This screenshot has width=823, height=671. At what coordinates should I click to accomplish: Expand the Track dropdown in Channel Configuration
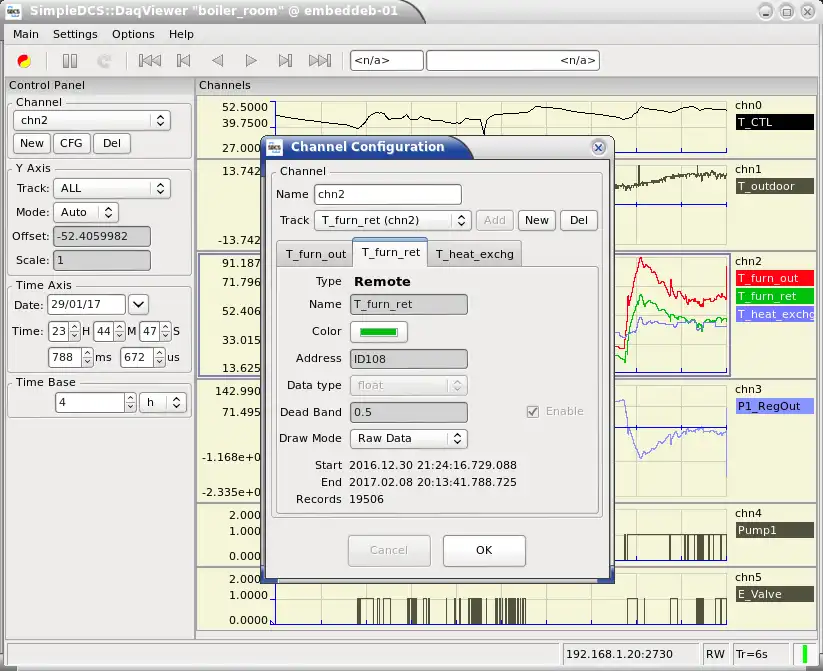coord(391,220)
